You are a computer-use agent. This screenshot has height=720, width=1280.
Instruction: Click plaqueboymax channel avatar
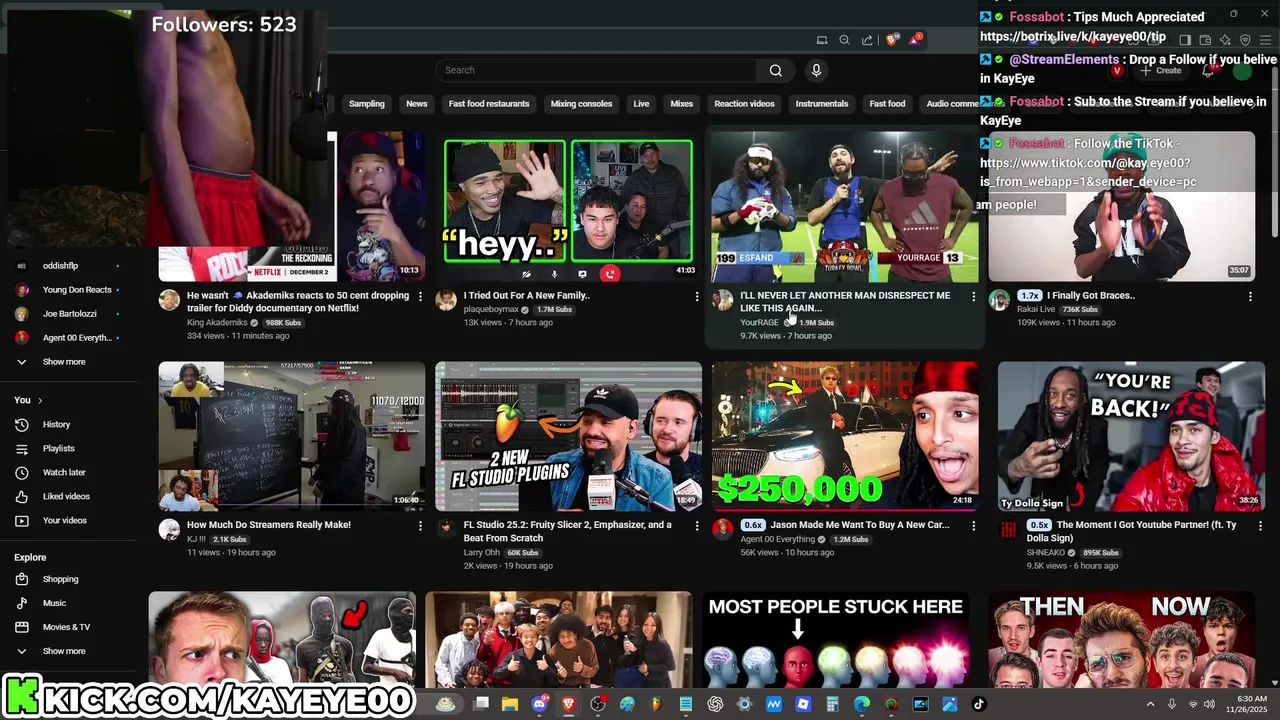tap(446, 300)
